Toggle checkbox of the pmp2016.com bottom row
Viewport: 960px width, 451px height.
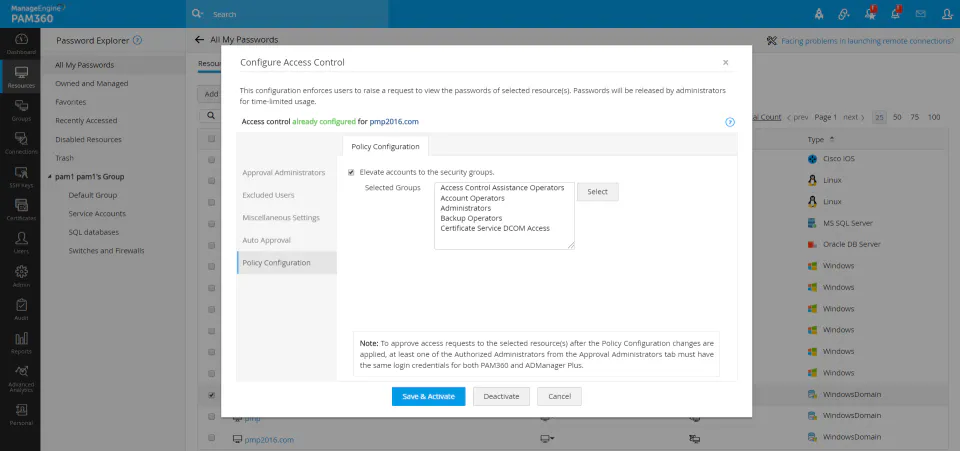(x=211, y=438)
